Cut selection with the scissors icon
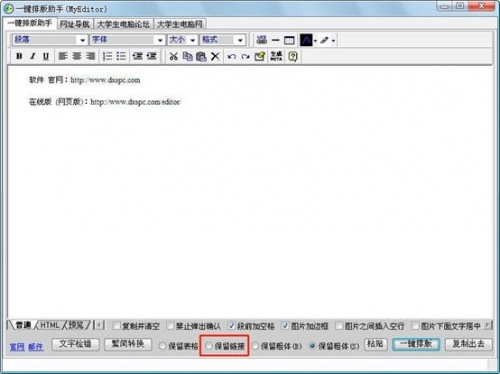This screenshot has height=374, width=500. click(x=173, y=56)
